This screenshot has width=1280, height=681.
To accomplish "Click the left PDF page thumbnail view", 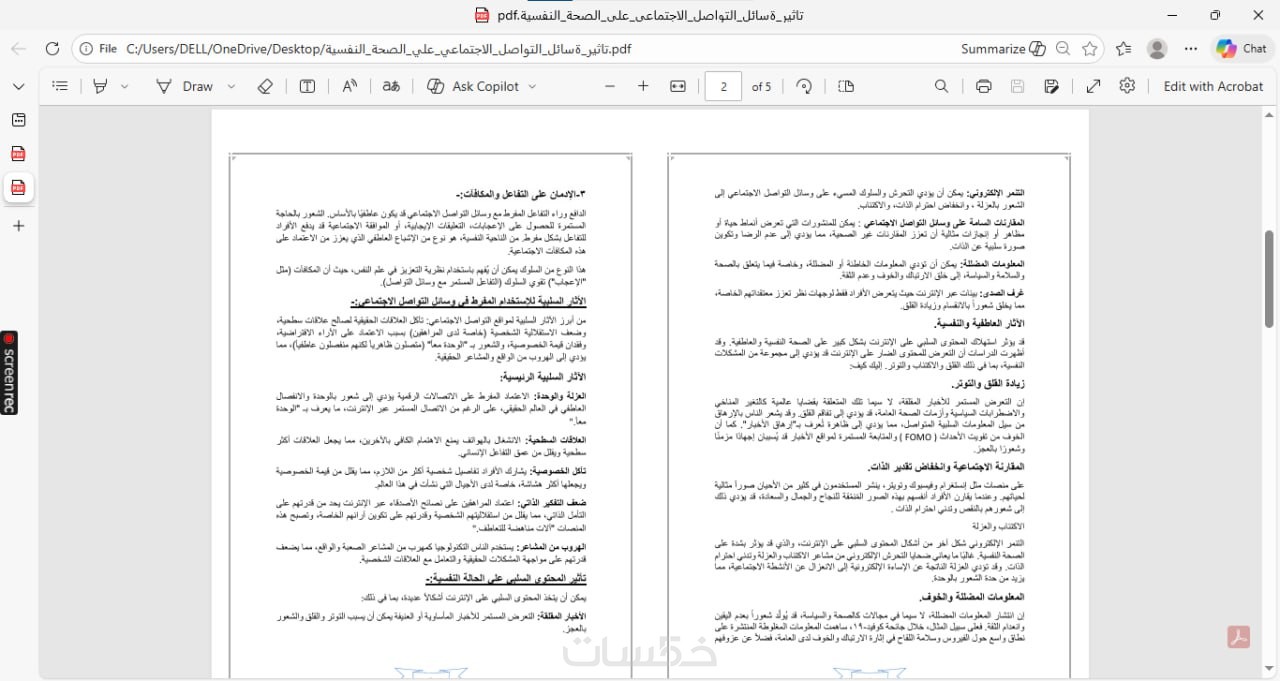I will coord(431,415).
